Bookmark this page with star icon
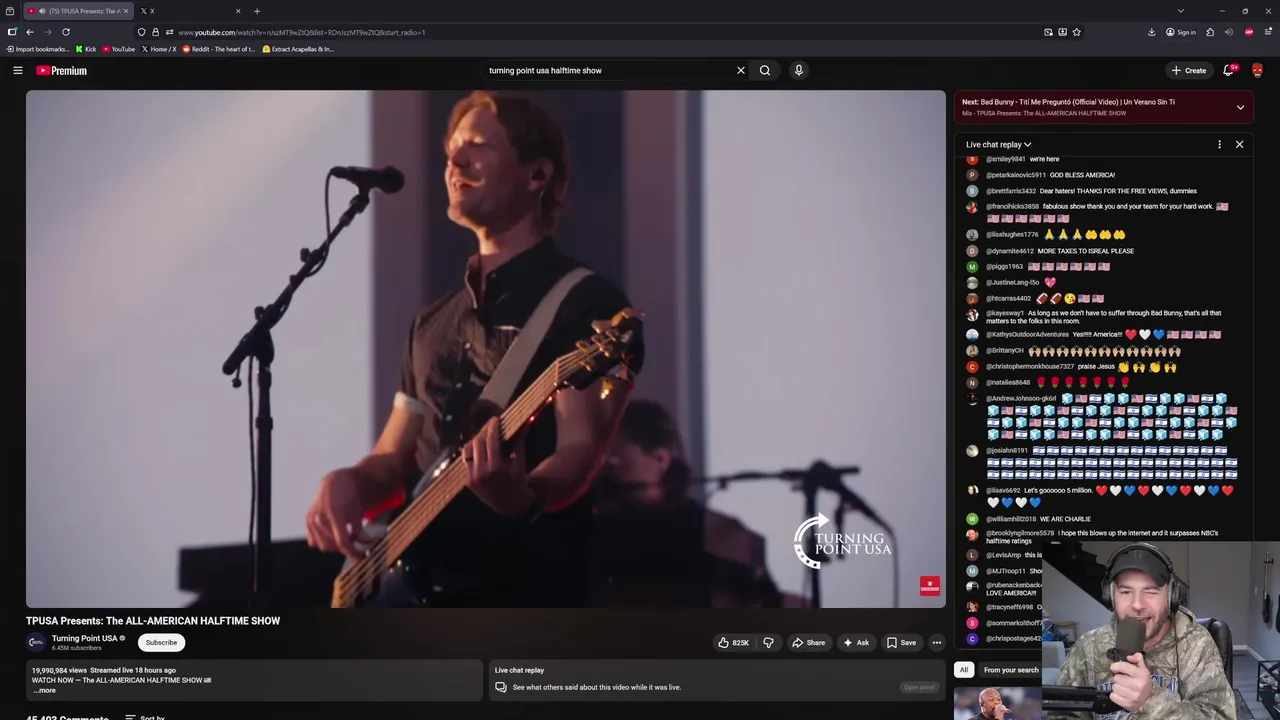The image size is (1280, 720). point(1076,32)
